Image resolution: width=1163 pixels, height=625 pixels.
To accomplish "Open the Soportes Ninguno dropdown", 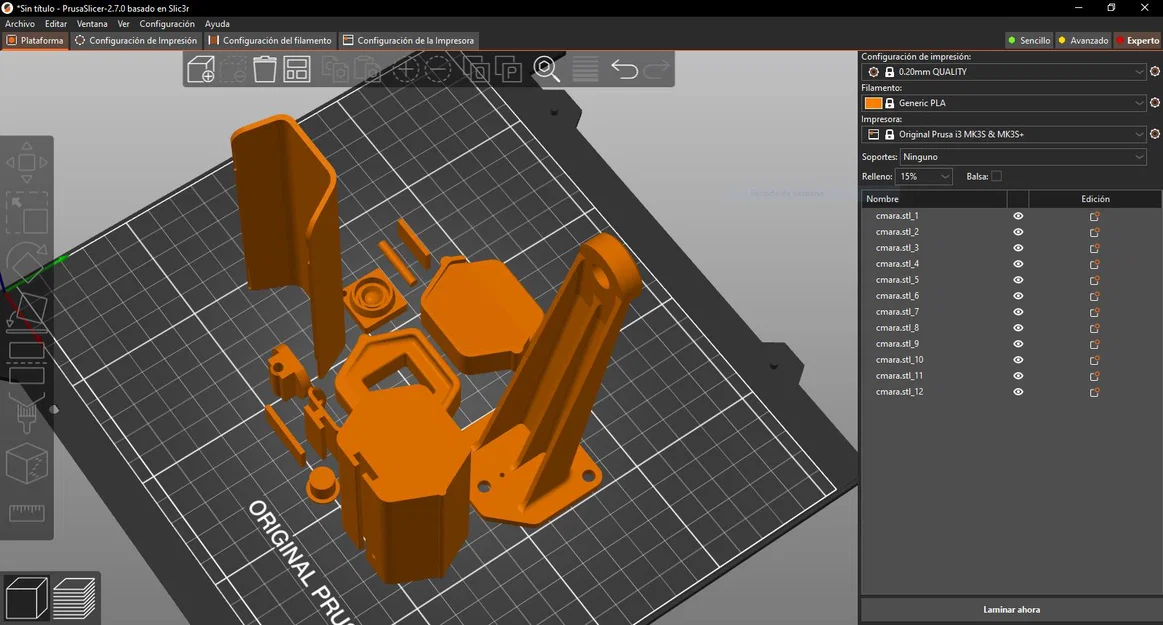I will click(x=1139, y=157).
